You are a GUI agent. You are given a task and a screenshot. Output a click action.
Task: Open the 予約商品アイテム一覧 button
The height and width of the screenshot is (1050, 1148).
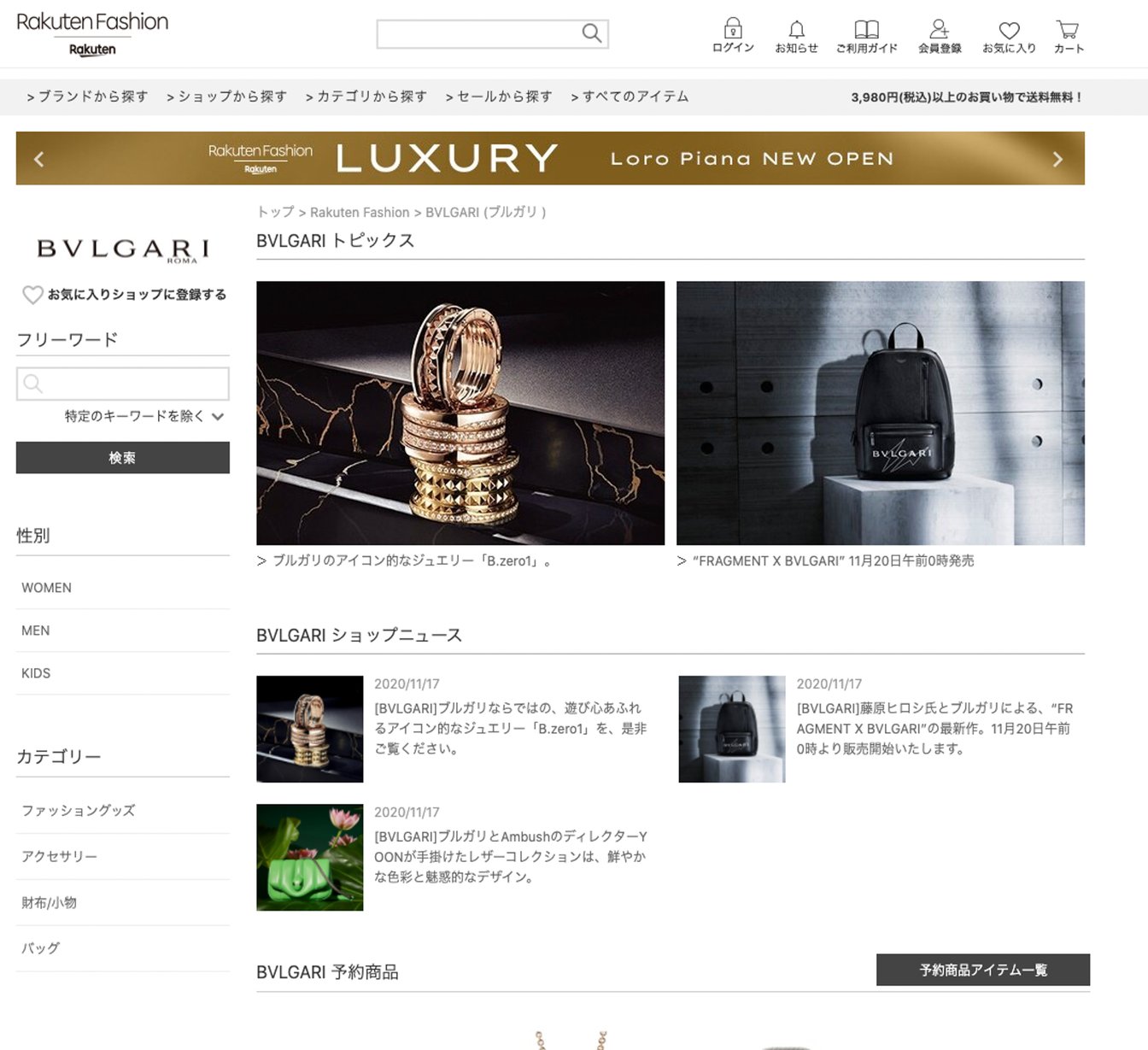pos(983,970)
